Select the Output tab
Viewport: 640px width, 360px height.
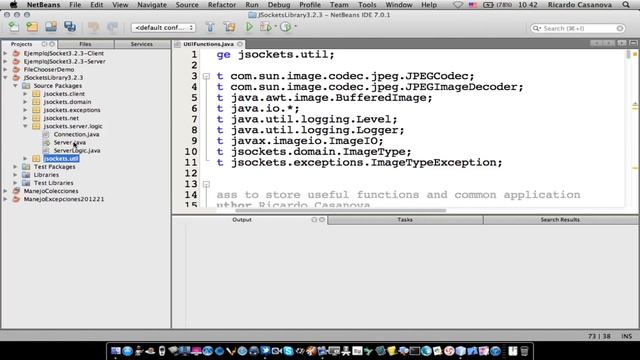coord(242,220)
